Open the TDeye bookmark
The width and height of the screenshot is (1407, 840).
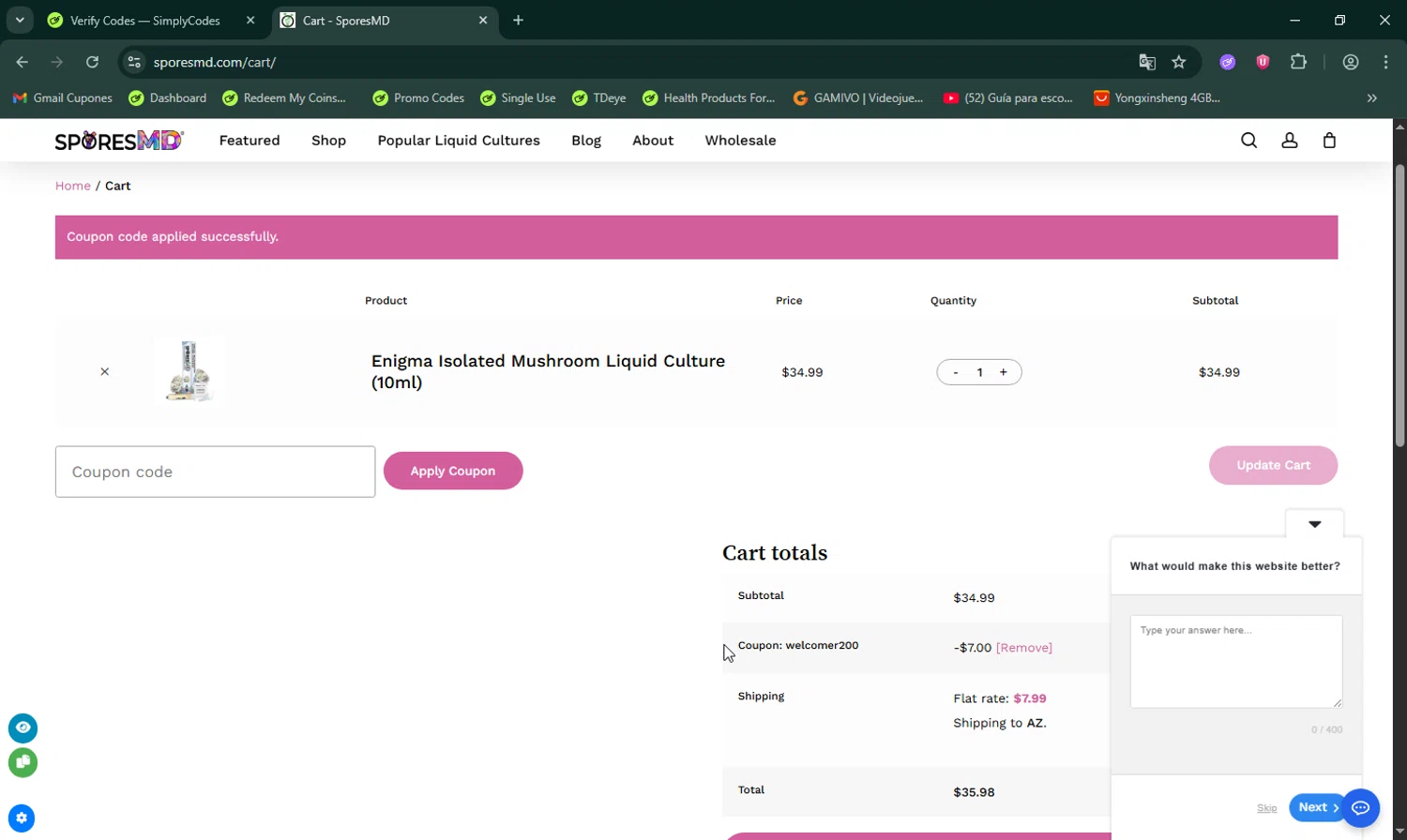tap(598, 97)
